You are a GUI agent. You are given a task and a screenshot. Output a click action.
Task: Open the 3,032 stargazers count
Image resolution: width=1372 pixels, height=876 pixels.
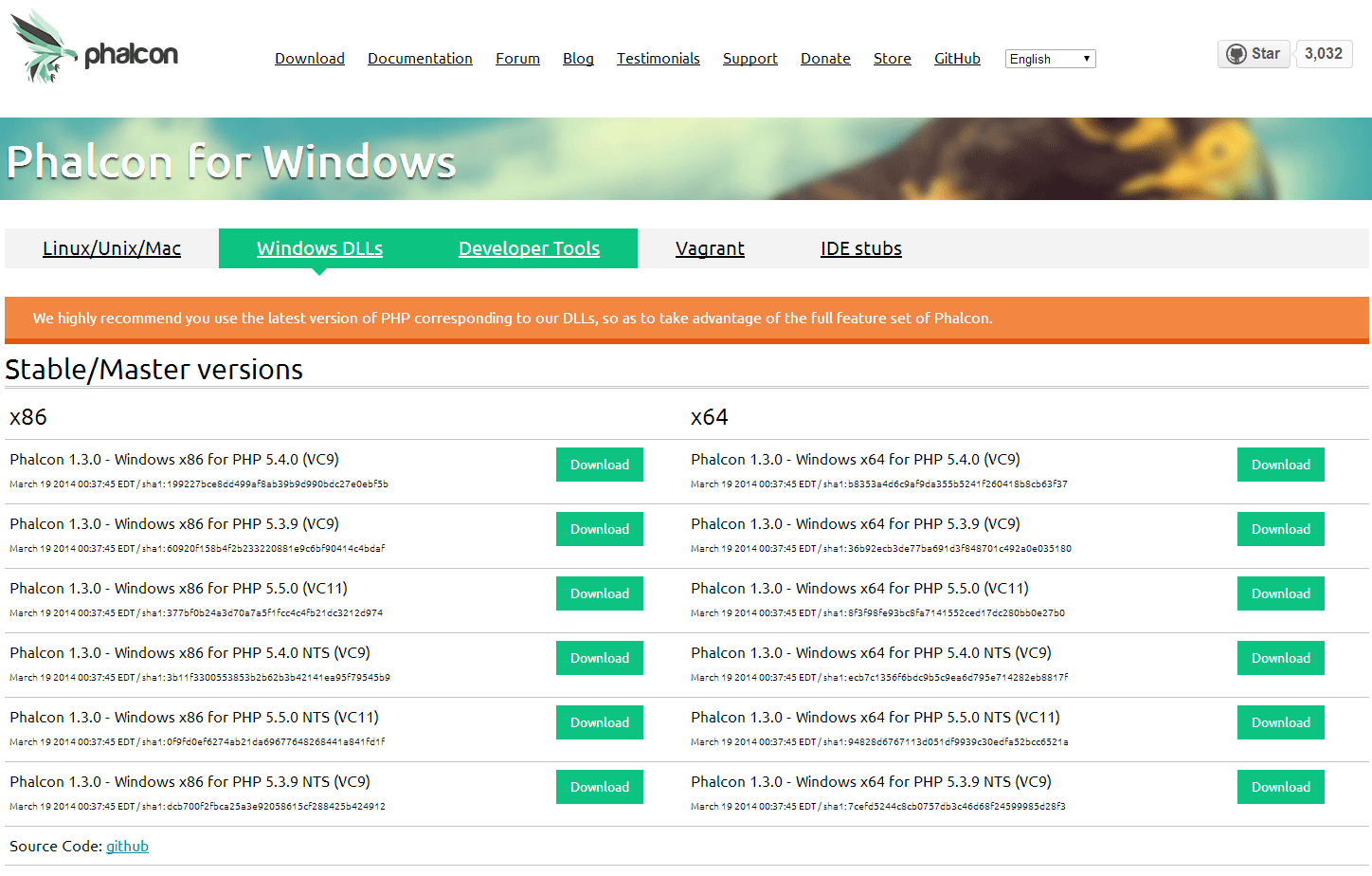[x=1324, y=54]
